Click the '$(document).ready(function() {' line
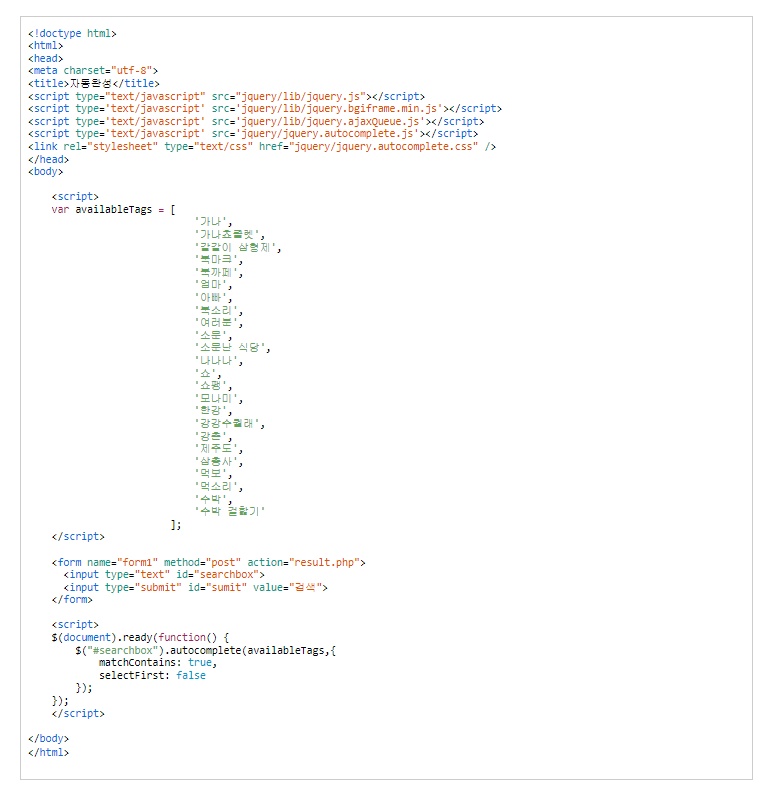This screenshot has height=795, width=765. click(x=140, y=637)
